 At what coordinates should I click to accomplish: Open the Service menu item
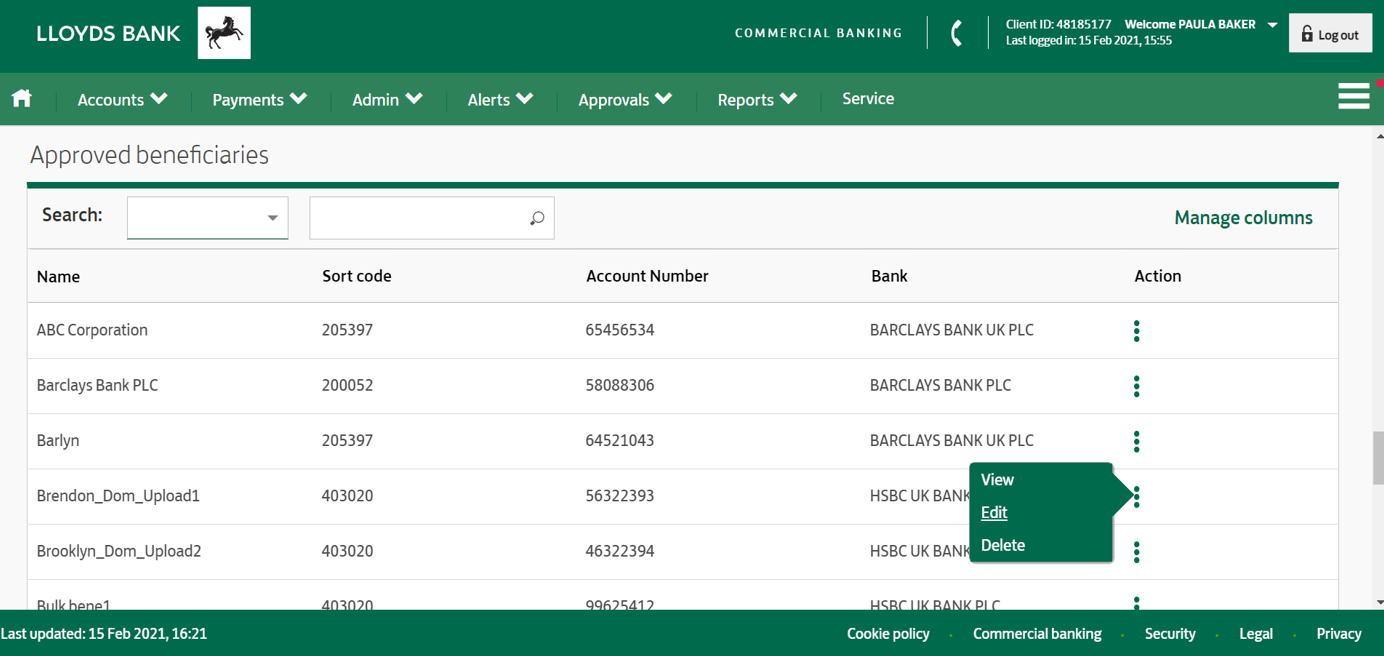click(x=868, y=99)
